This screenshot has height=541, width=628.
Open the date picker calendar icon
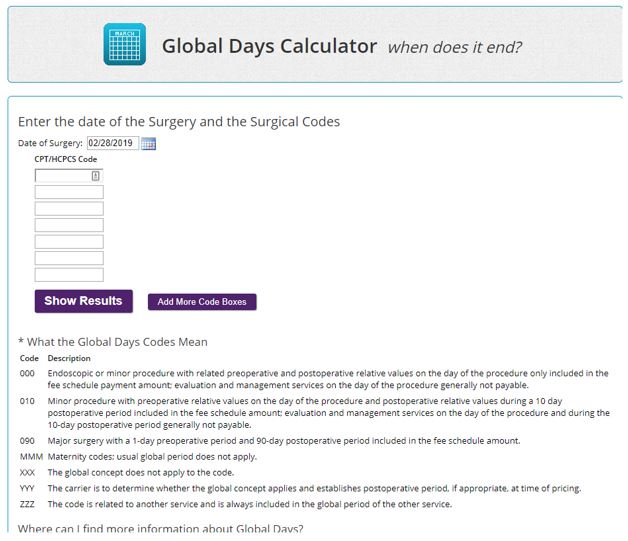coord(149,144)
